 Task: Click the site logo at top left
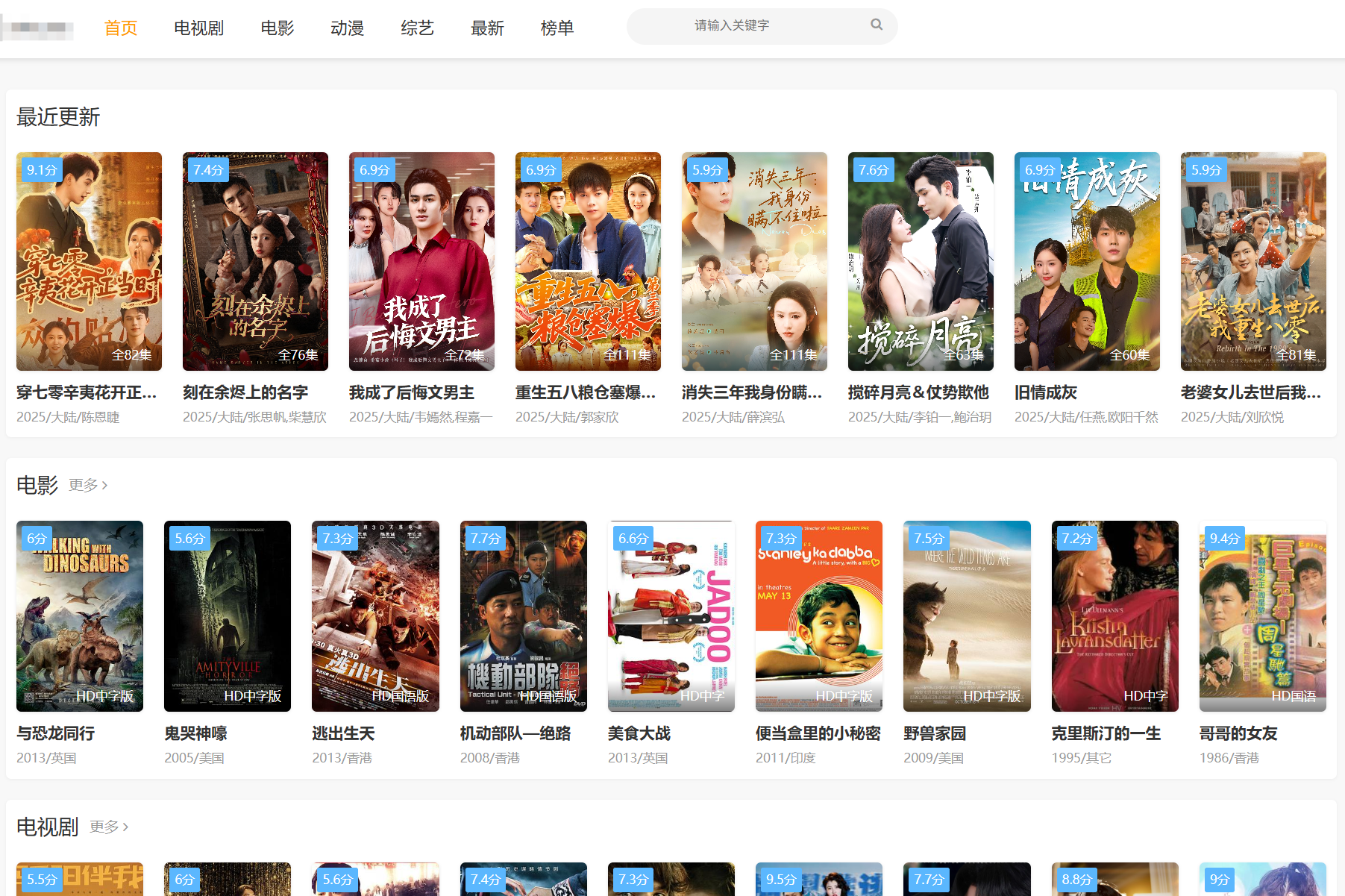coord(39,28)
